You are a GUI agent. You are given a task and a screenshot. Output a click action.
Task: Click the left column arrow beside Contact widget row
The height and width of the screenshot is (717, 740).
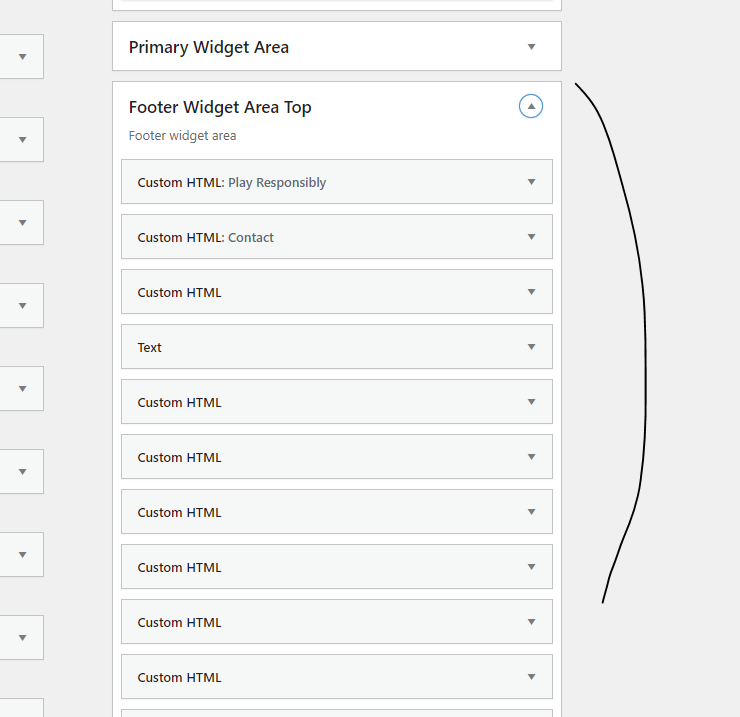22,223
